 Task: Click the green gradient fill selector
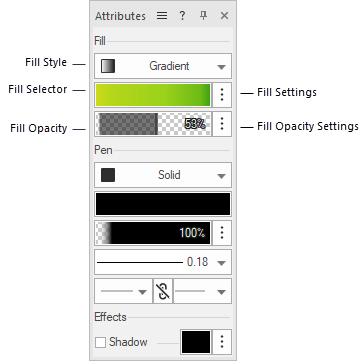pos(153,95)
